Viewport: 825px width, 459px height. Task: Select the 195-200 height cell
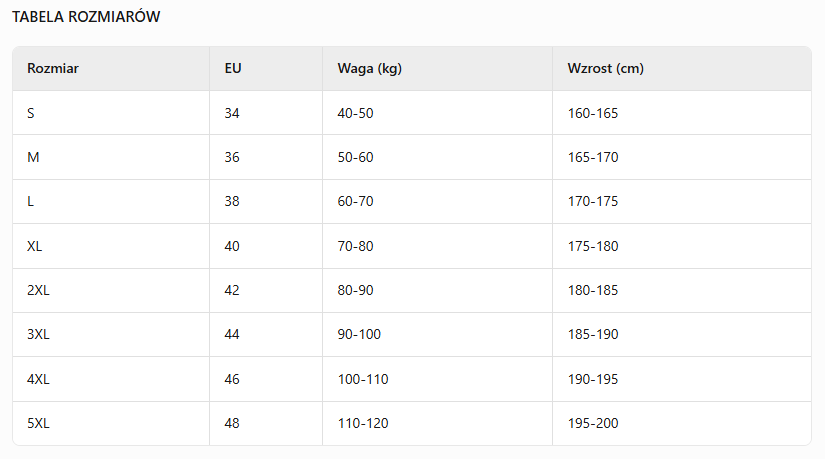tap(593, 423)
